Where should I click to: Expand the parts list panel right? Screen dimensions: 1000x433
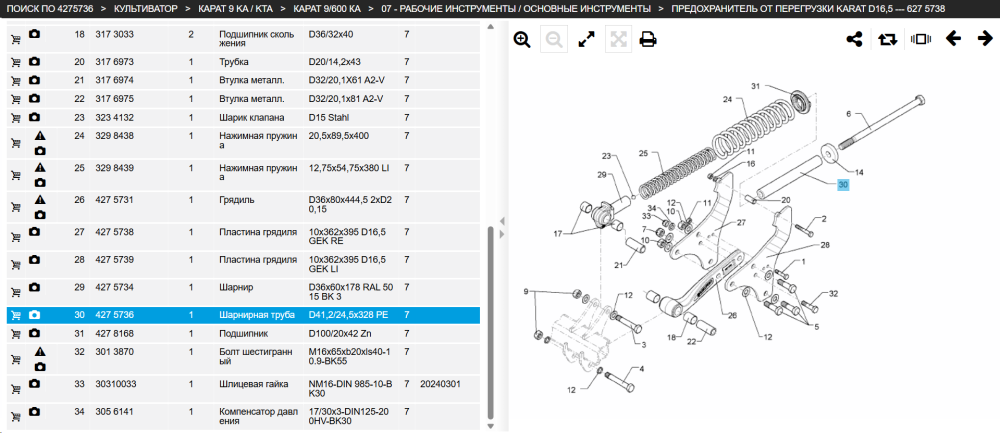[502, 233]
